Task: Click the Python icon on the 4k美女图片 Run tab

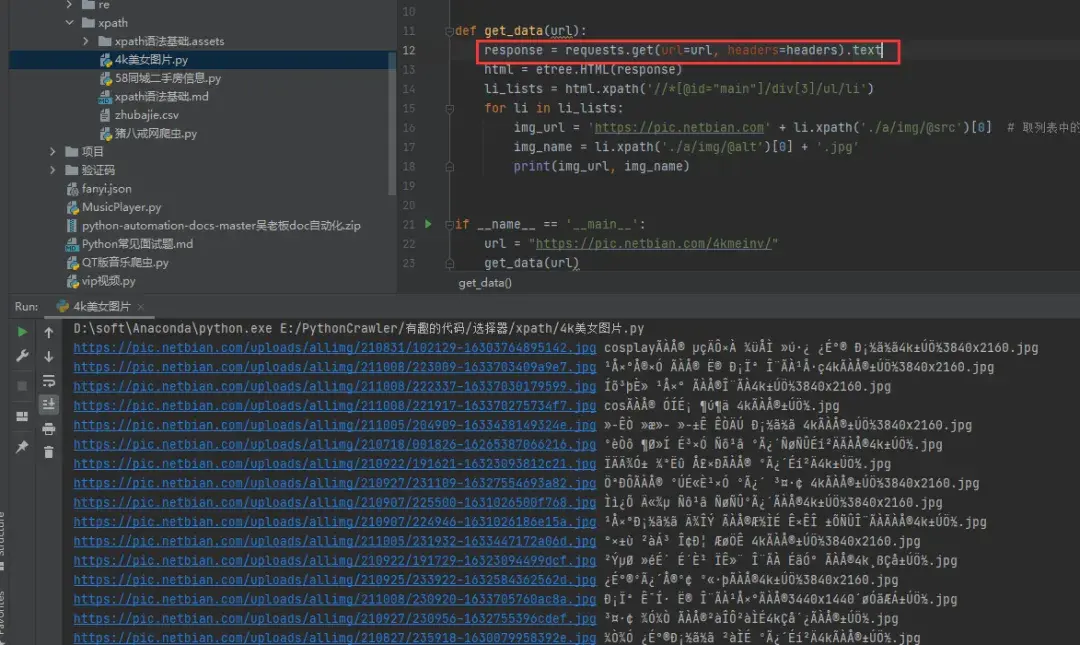Action: (62, 306)
